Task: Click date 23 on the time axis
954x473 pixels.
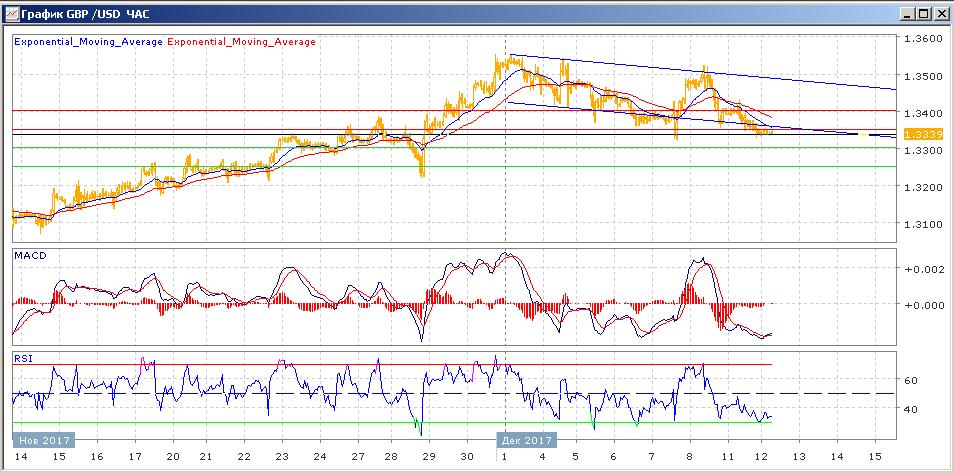Action: 282,457
